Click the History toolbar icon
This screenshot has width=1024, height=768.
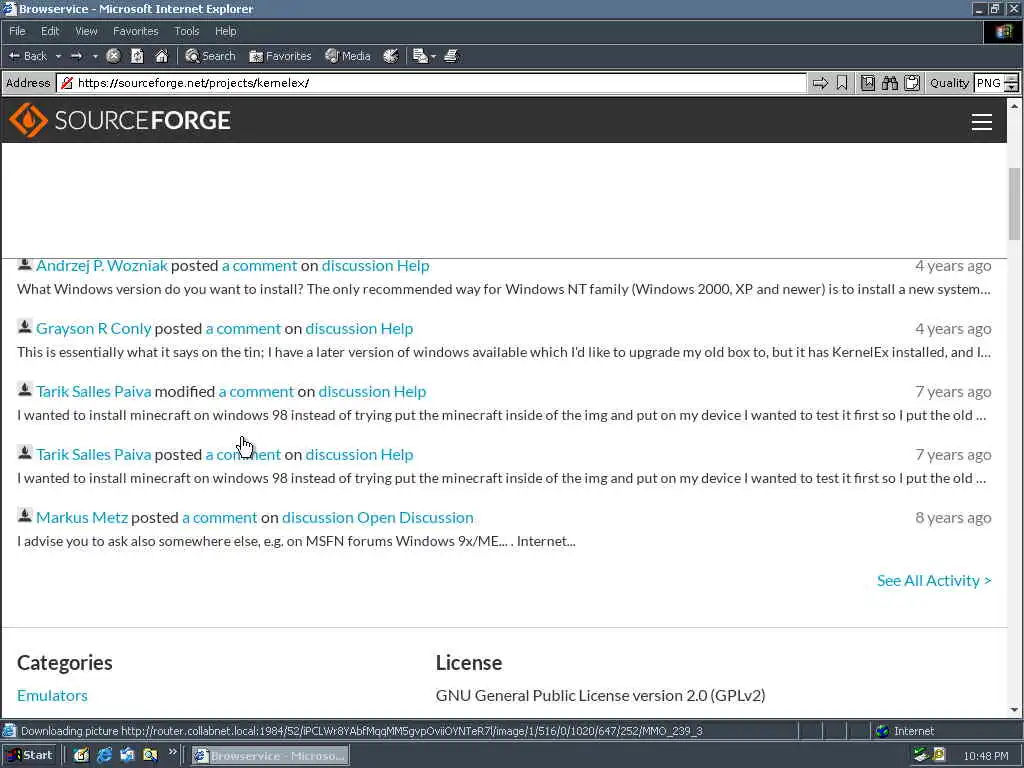[391, 56]
